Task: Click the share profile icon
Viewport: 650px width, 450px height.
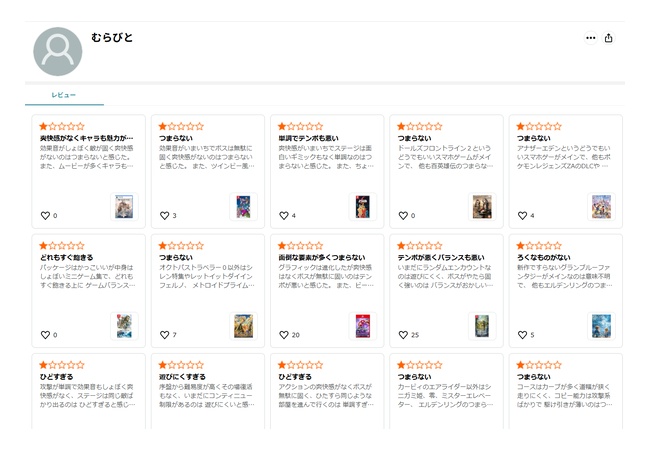Action: [x=609, y=38]
